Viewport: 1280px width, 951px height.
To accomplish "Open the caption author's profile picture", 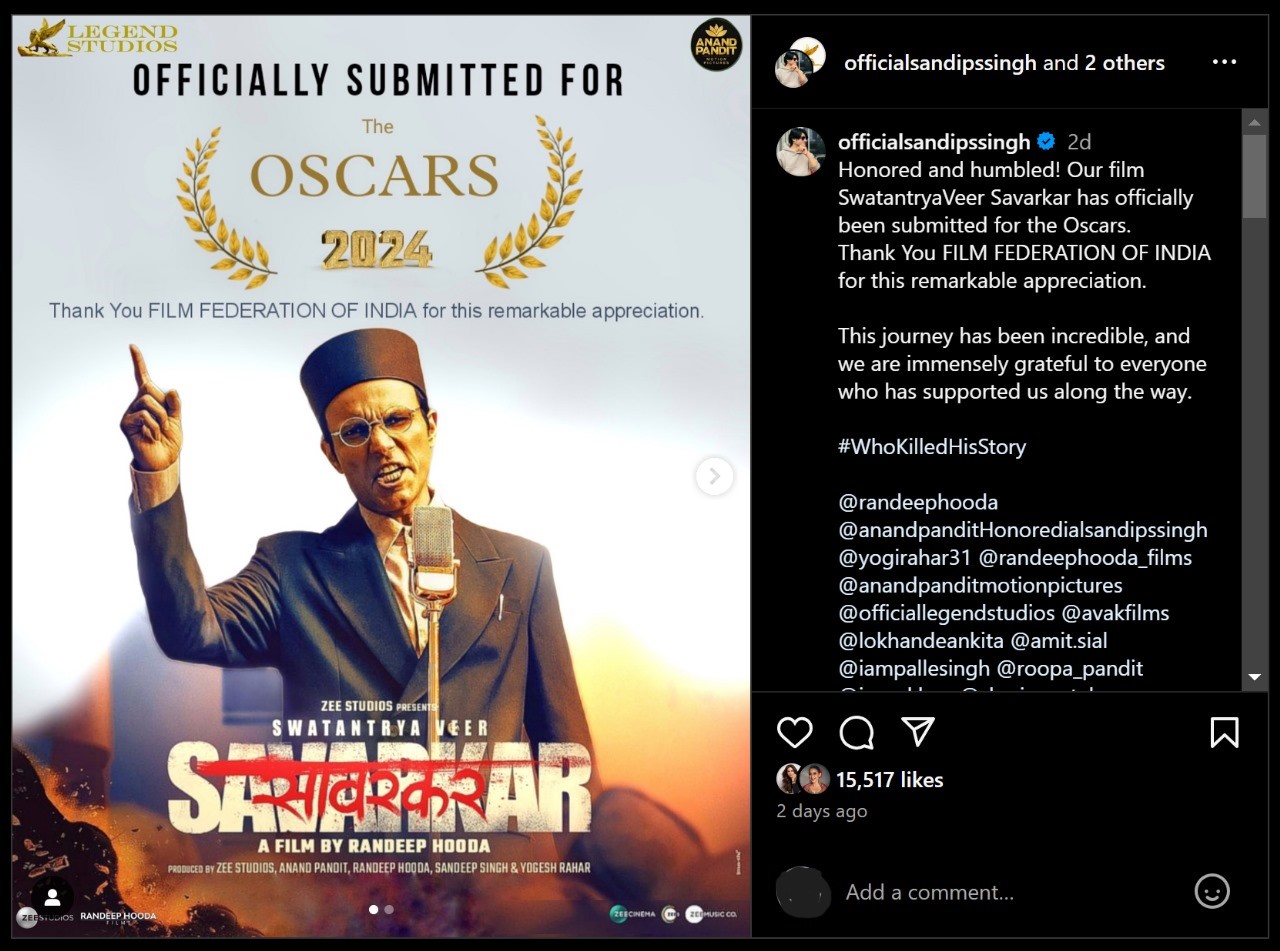I will pyautogui.click(x=801, y=152).
